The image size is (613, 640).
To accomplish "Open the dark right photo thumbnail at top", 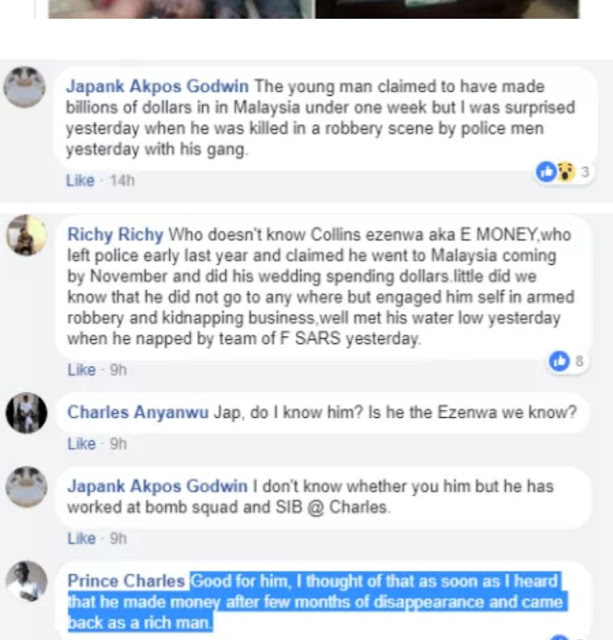I will click(x=447, y=9).
